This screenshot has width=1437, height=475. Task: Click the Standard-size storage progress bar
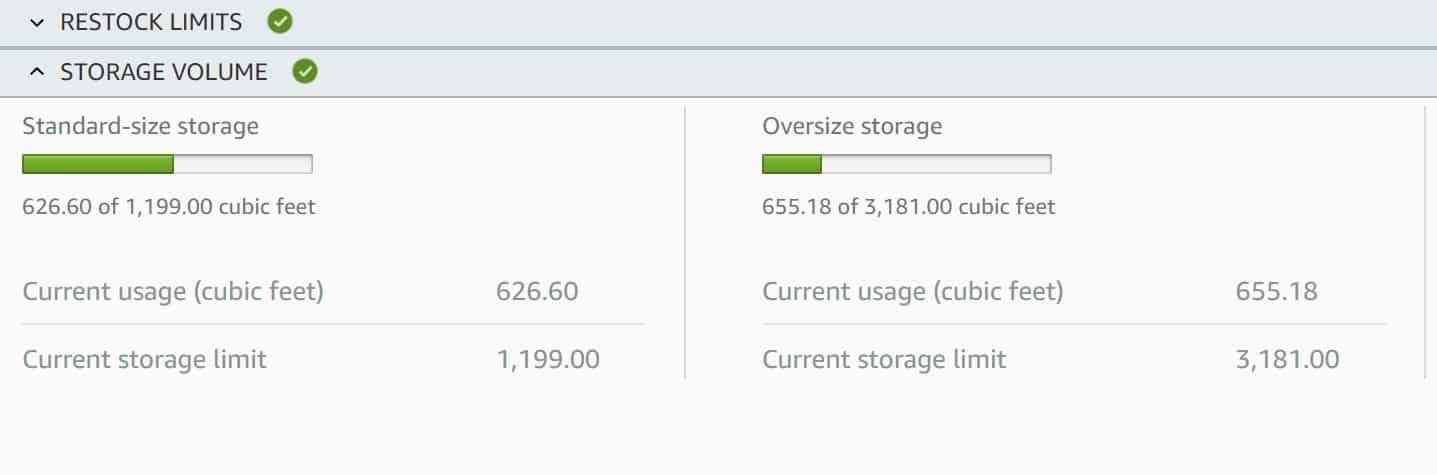[x=167, y=164]
